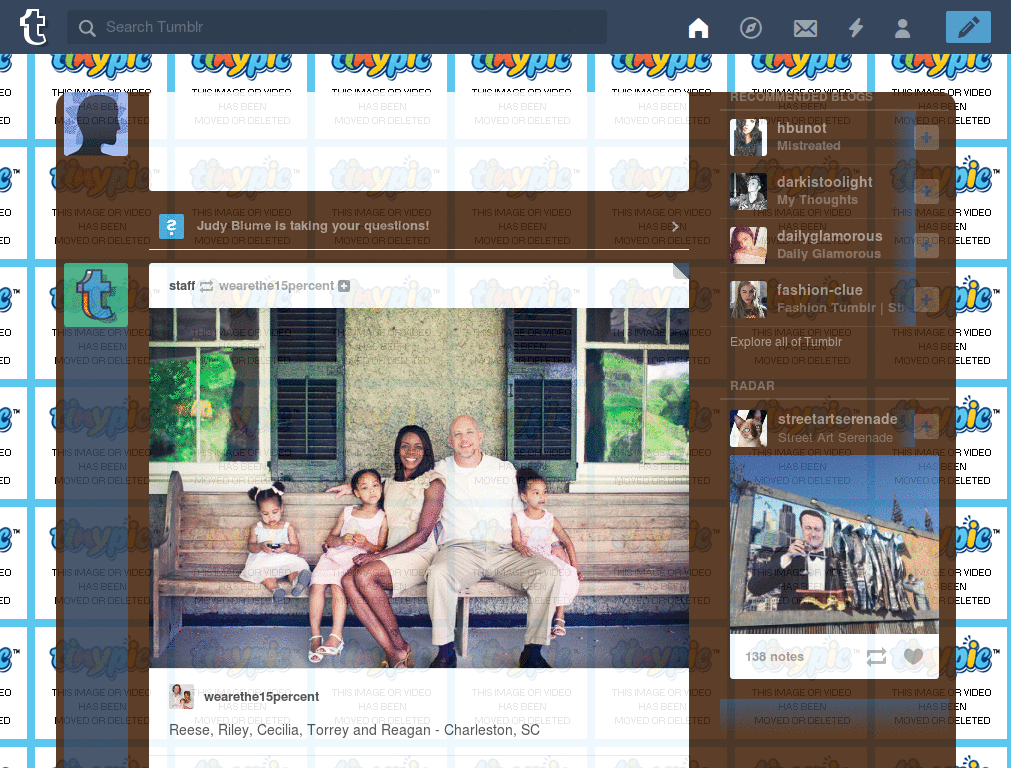
Task: Focus the Search Tumblr field
Action: [336, 27]
